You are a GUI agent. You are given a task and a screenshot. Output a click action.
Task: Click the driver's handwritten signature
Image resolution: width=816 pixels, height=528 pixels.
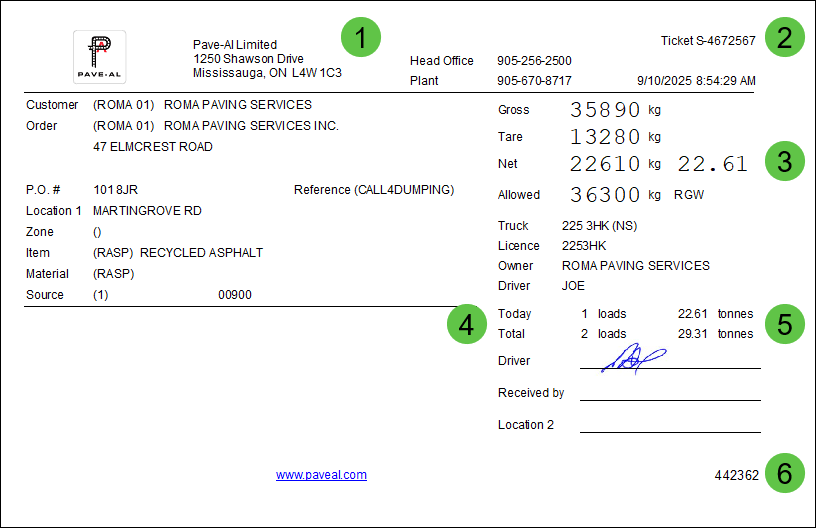(633, 358)
